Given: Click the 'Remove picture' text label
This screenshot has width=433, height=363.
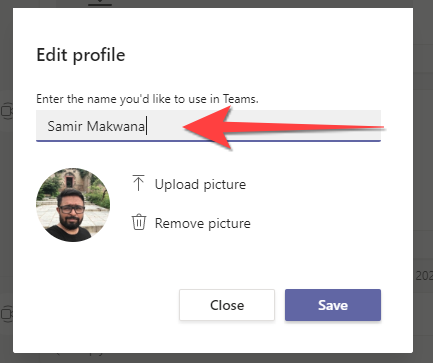Looking at the screenshot, I should [x=203, y=223].
